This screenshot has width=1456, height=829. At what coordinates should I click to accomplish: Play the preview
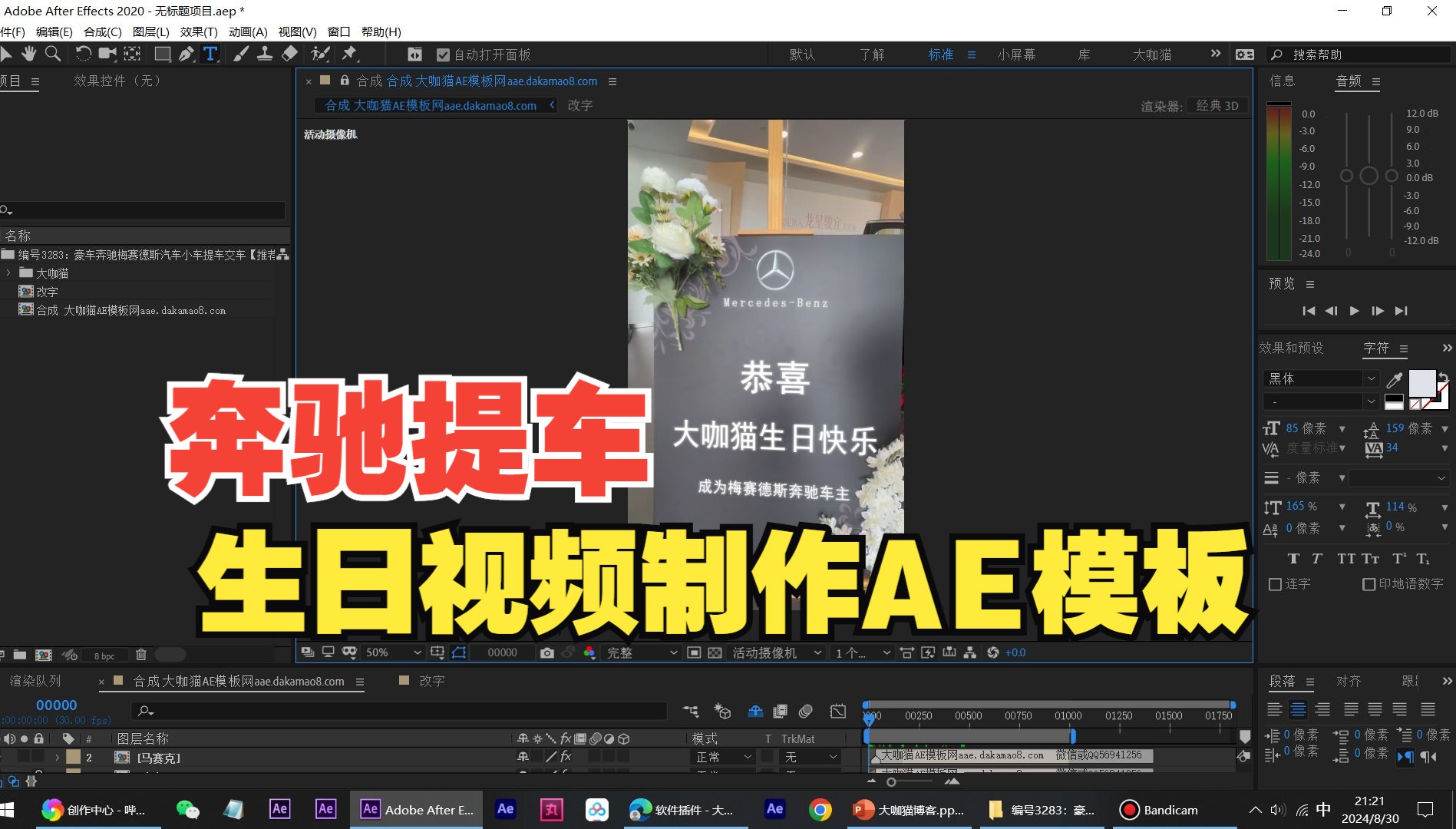click(x=1354, y=311)
